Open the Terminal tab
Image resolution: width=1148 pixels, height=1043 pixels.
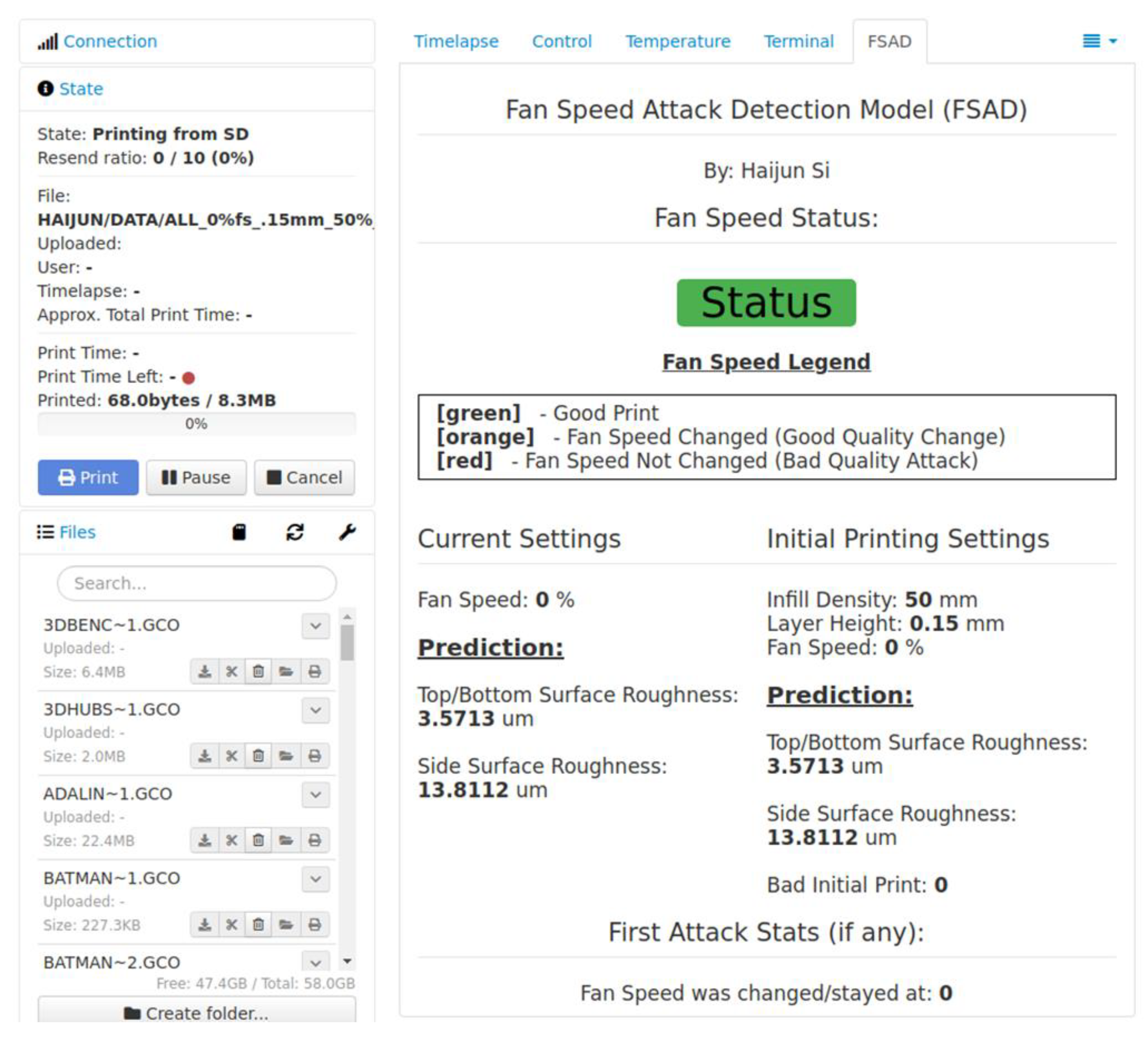point(799,41)
